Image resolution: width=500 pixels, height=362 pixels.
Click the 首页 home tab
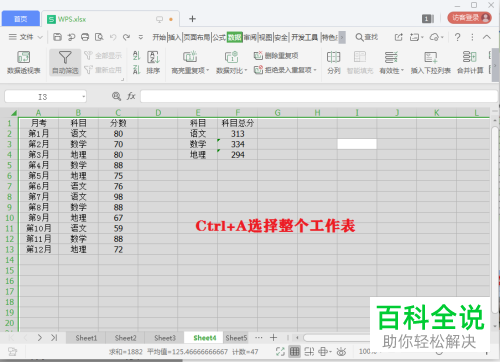[21, 19]
